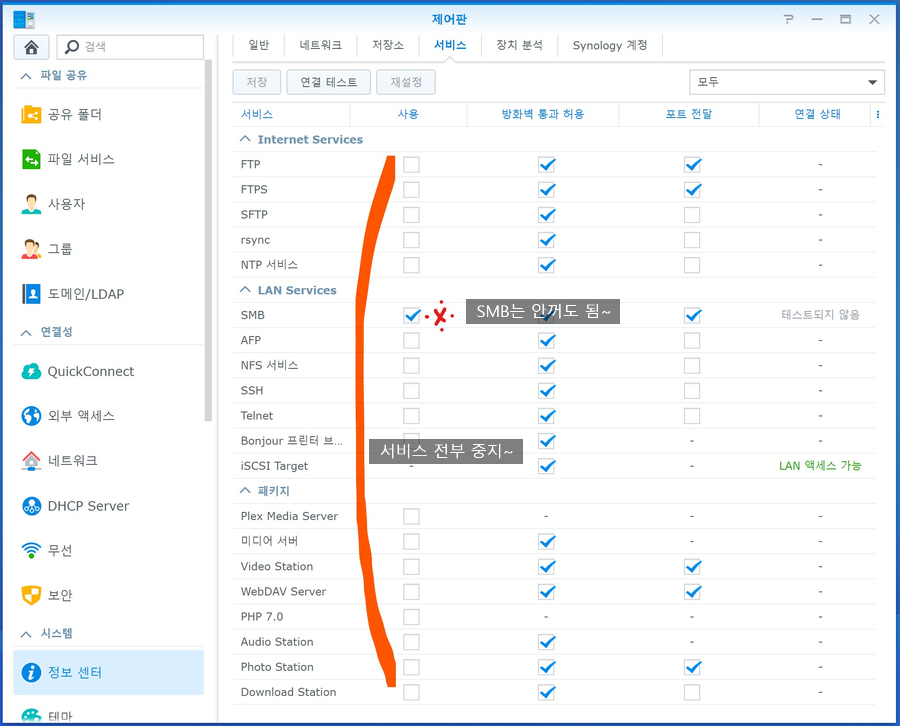900x726 pixels.
Task: Sort by 포트 전달 column header
Action: pyautogui.click(x=688, y=114)
